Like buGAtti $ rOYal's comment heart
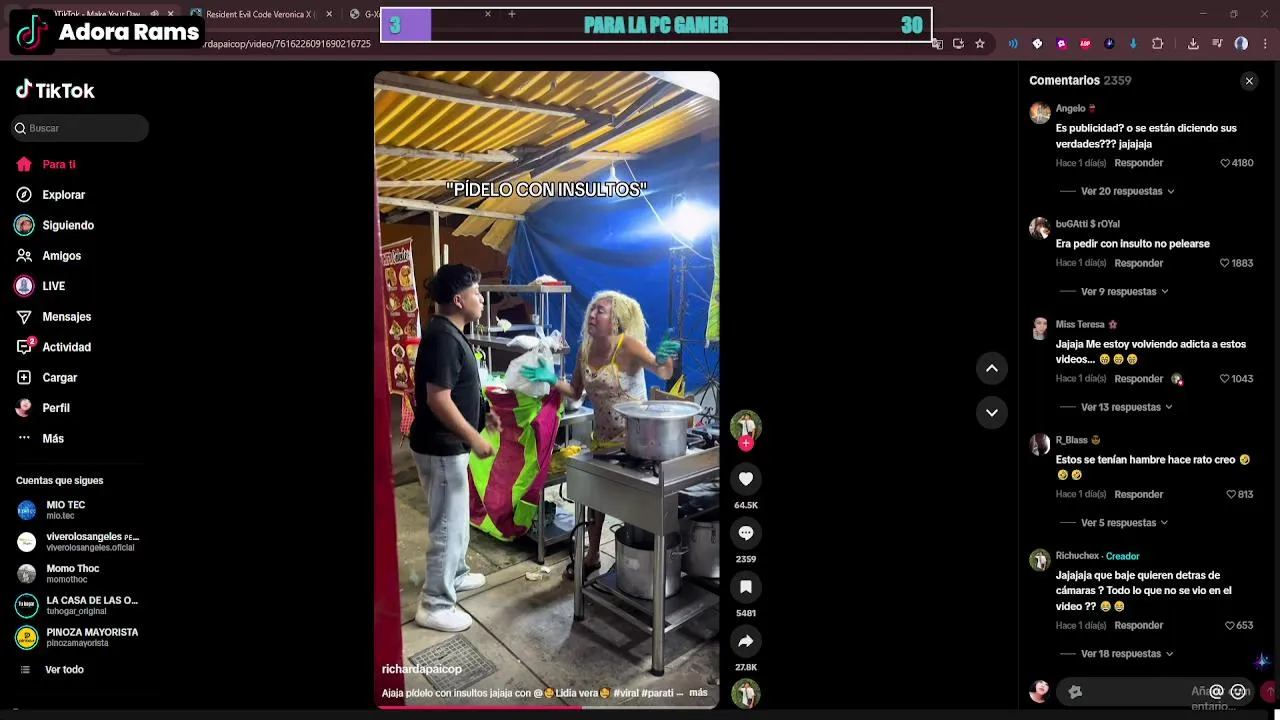 1225,263
